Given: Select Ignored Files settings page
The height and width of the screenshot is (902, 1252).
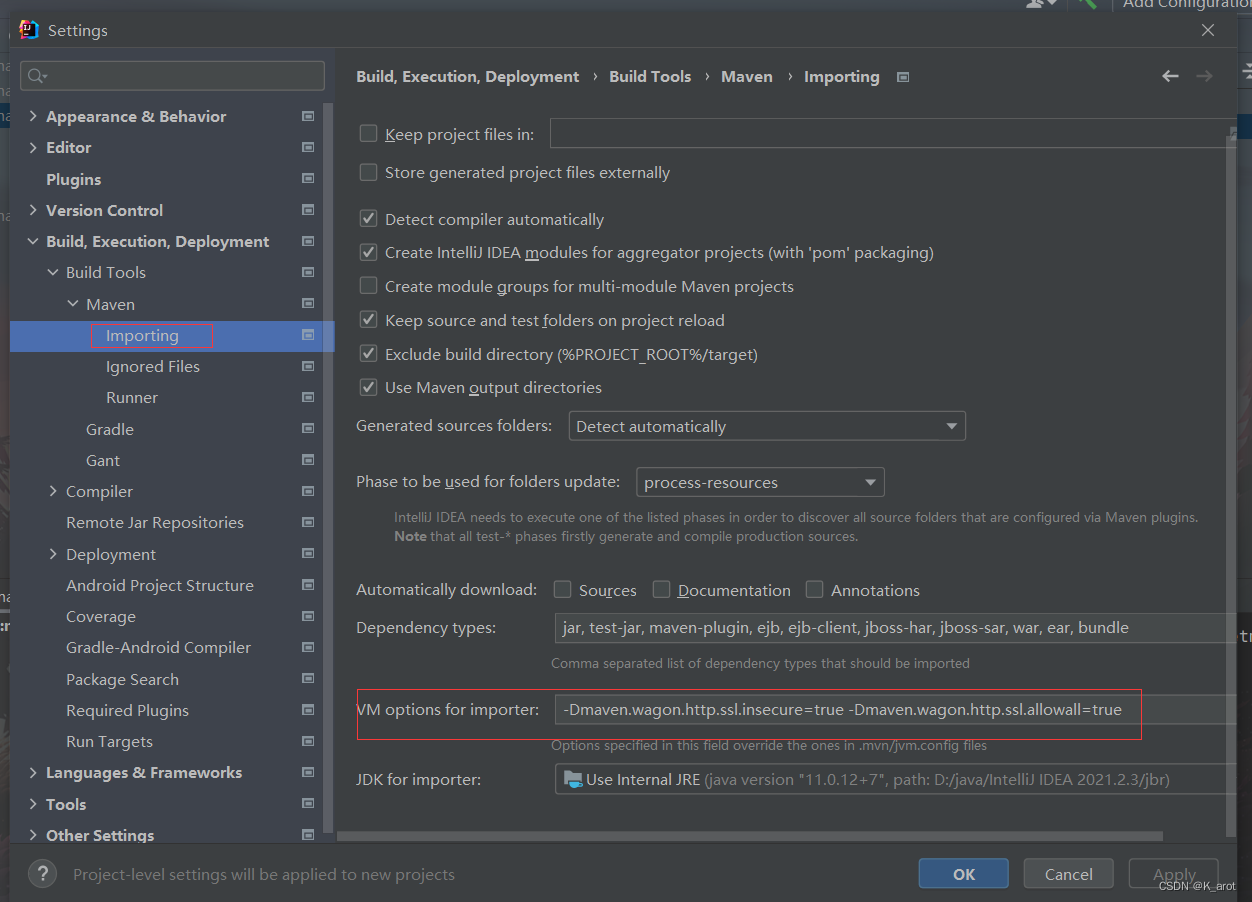Looking at the screenshot, I should [x=153, y=366].
